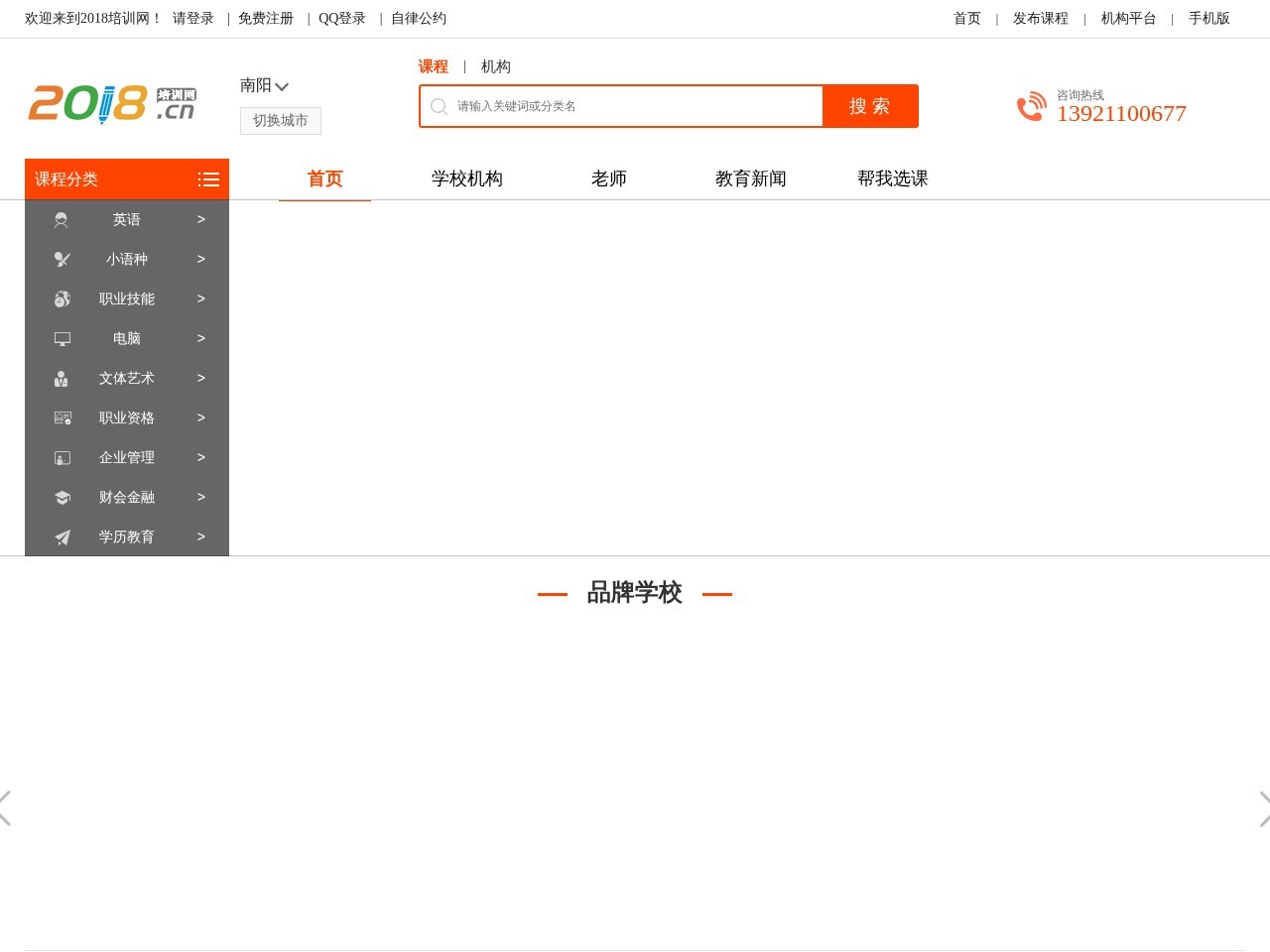Screen dimensions: 1270x952
Task: Click the globe clock icon for 职业技能
Action: (x=62, y=298)
